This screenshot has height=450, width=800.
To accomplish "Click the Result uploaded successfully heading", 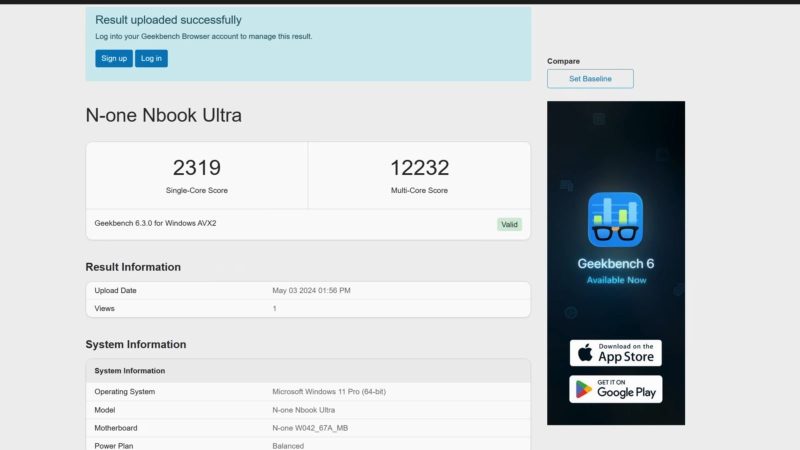I will [168, 20].
